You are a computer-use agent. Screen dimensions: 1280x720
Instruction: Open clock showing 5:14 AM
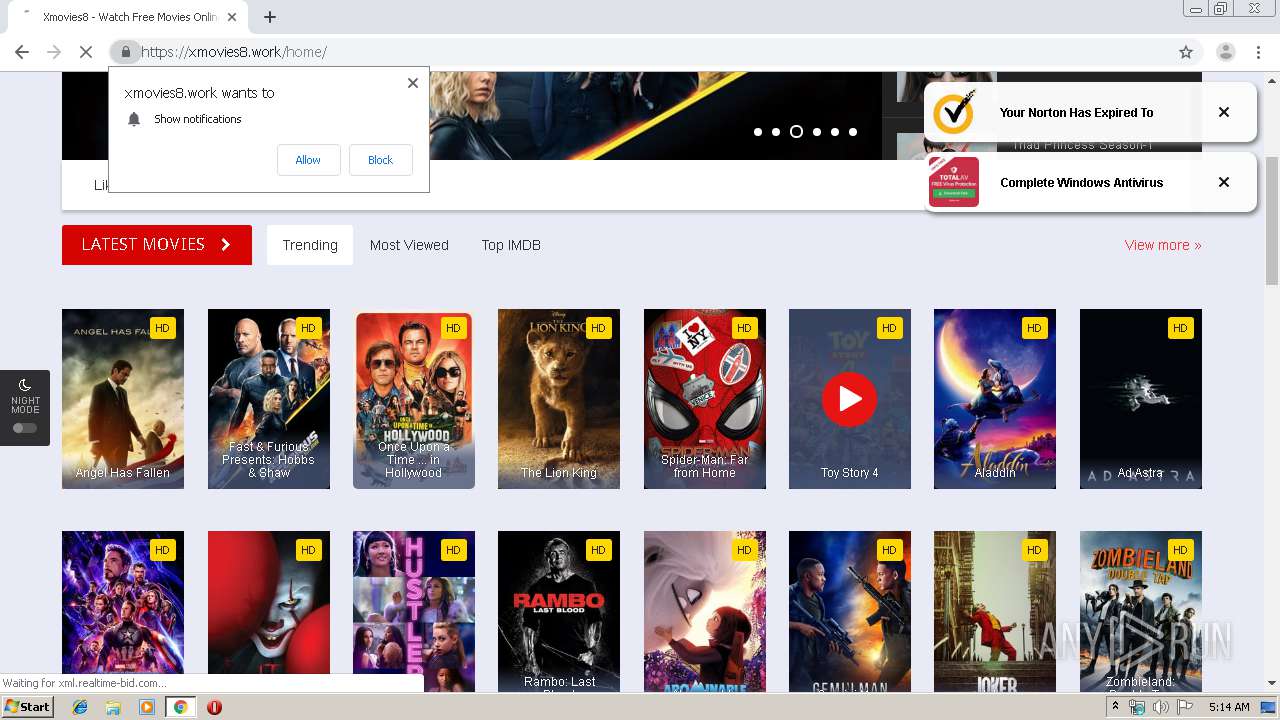tap(1229, 707)
